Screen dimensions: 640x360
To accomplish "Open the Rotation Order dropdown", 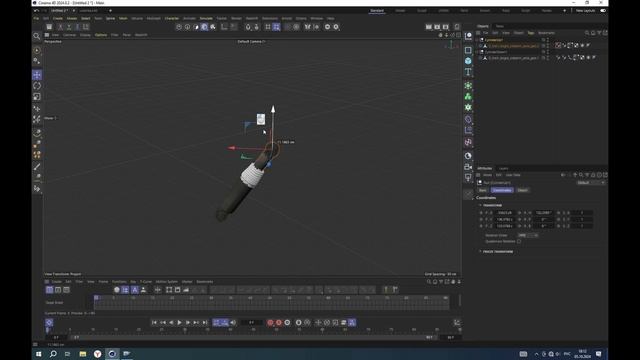I will [x=529, y=235].
